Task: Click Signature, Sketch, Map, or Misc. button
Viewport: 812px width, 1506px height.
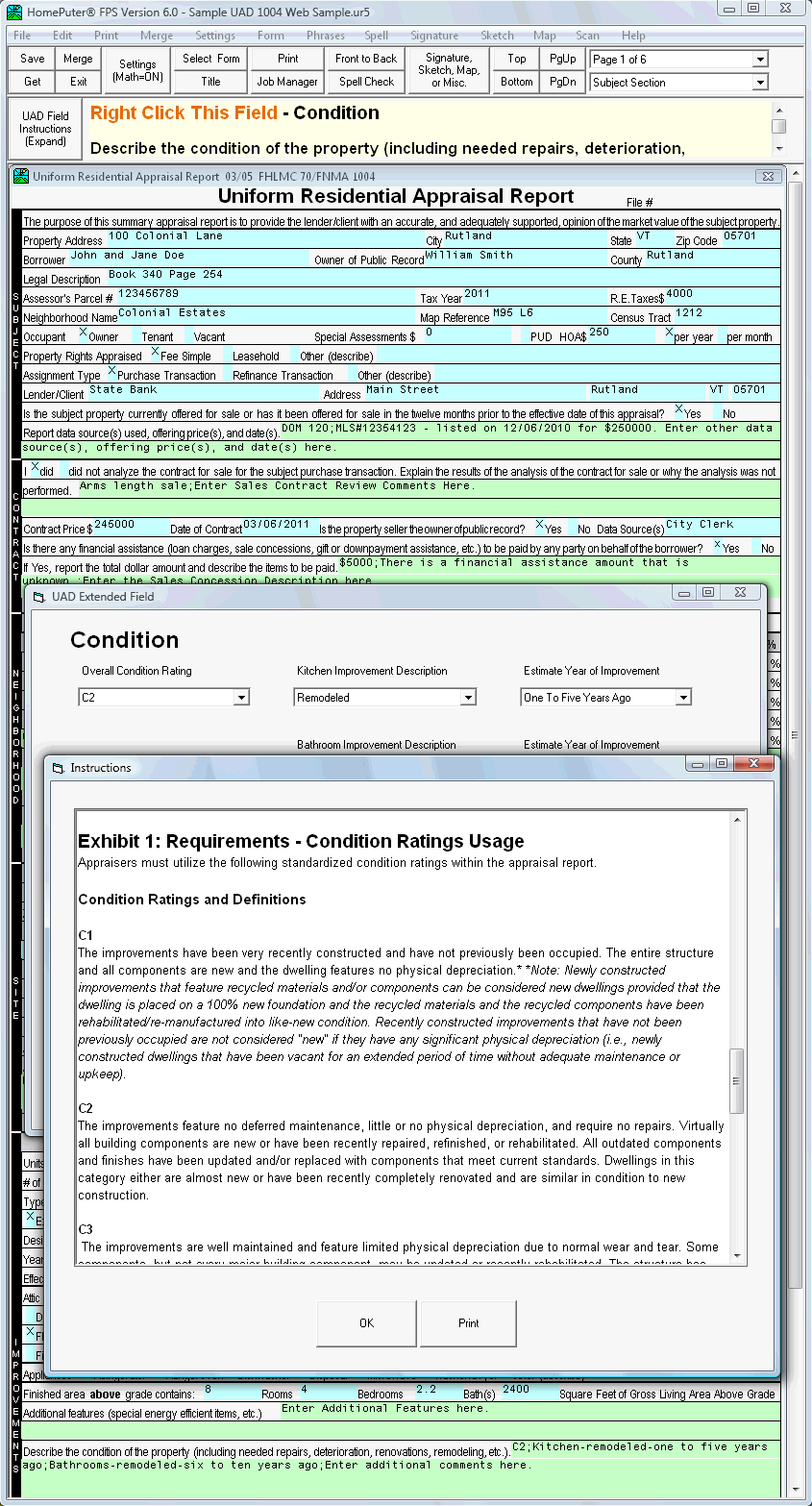Action: (449, 71)
